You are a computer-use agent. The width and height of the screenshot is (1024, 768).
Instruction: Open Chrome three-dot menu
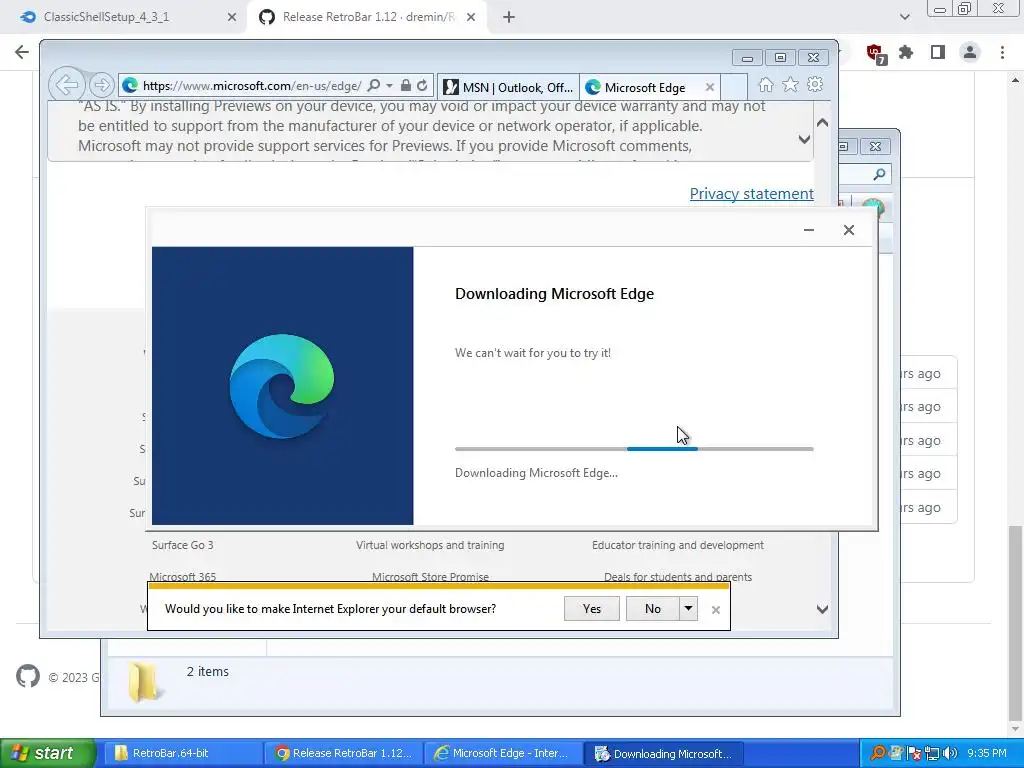tap(1002, 52)
